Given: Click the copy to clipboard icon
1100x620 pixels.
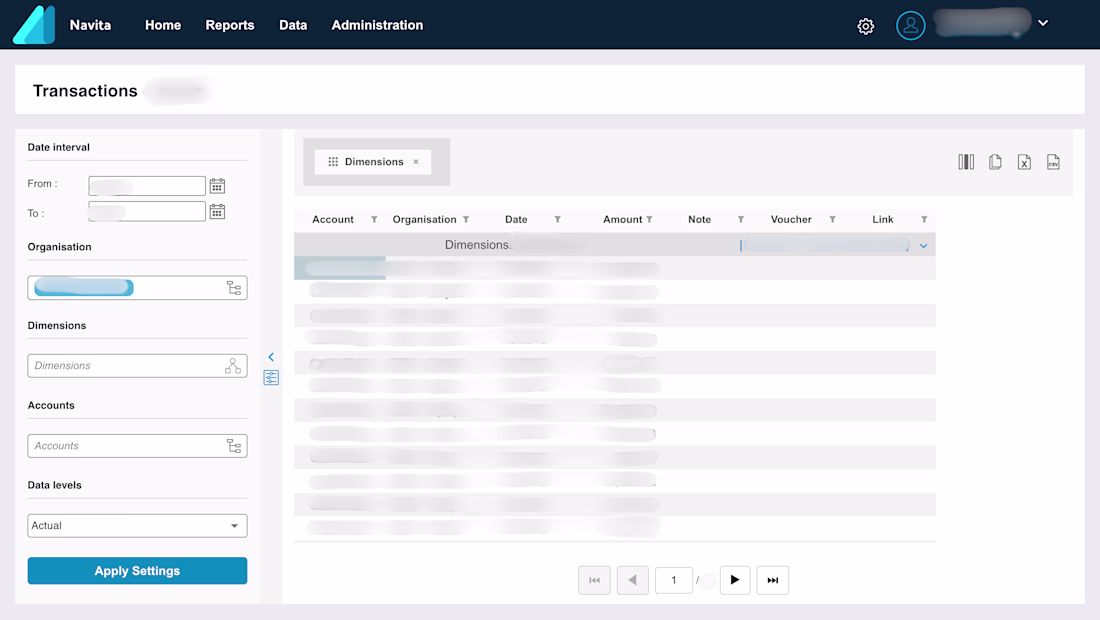Looking at the screenshot, I should coord(995,162).
